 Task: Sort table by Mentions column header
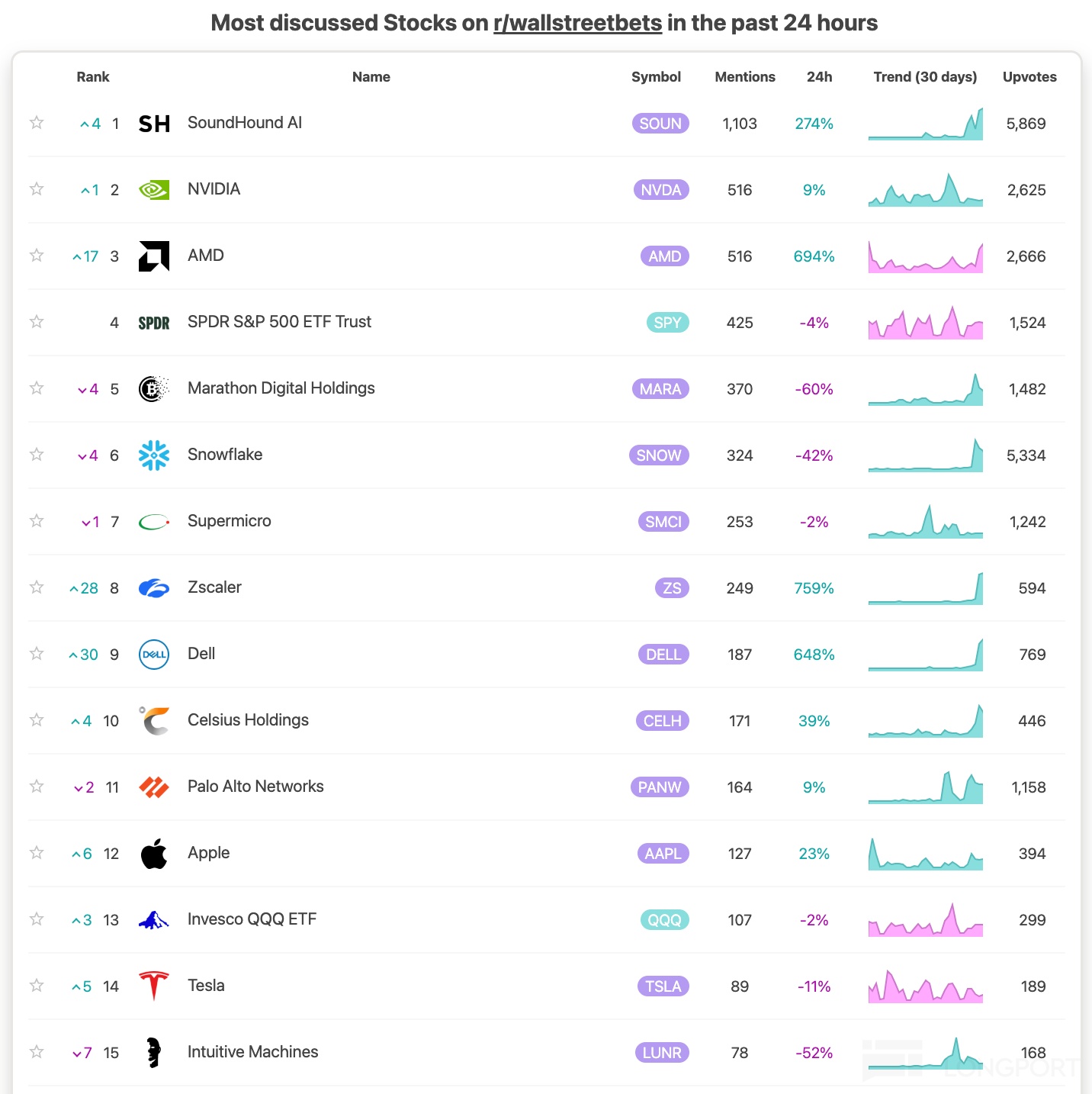pos(744,77)
